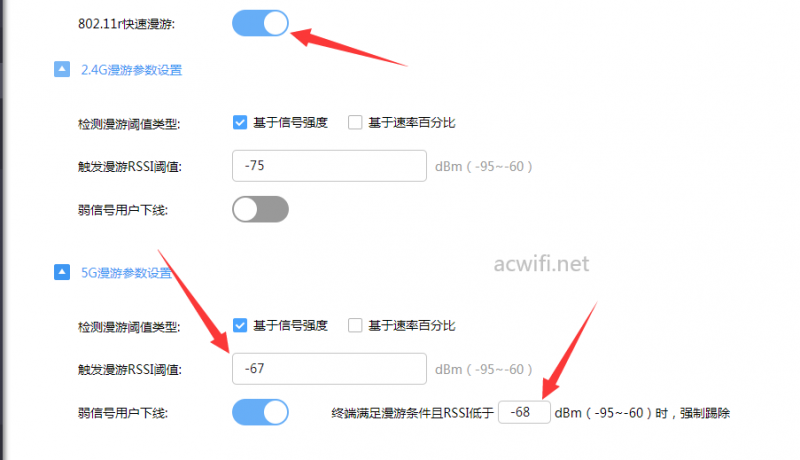
Task: Uncheck 基于信号强度 in the 5G section
Action: pos(240,325)
